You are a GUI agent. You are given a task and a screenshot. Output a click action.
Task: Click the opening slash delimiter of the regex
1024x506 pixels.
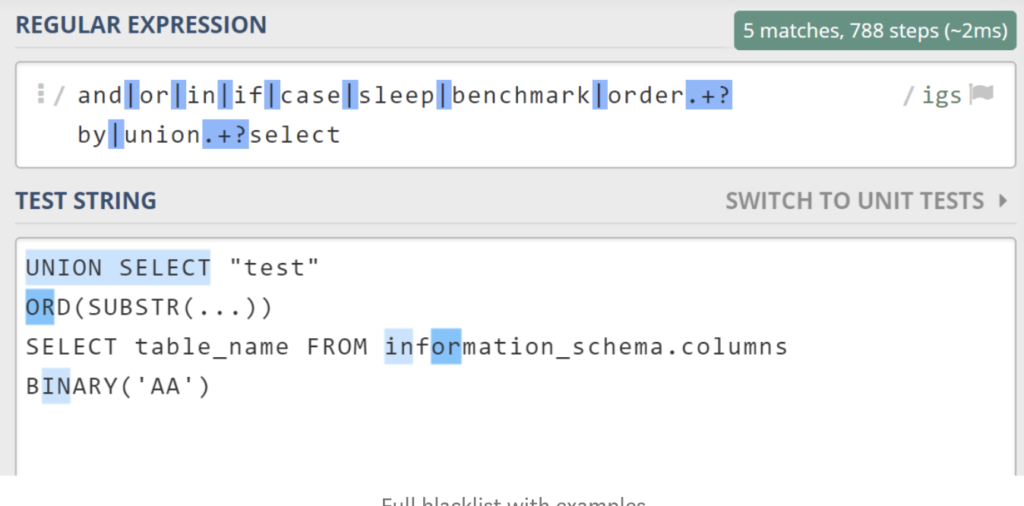click(60, 96)
